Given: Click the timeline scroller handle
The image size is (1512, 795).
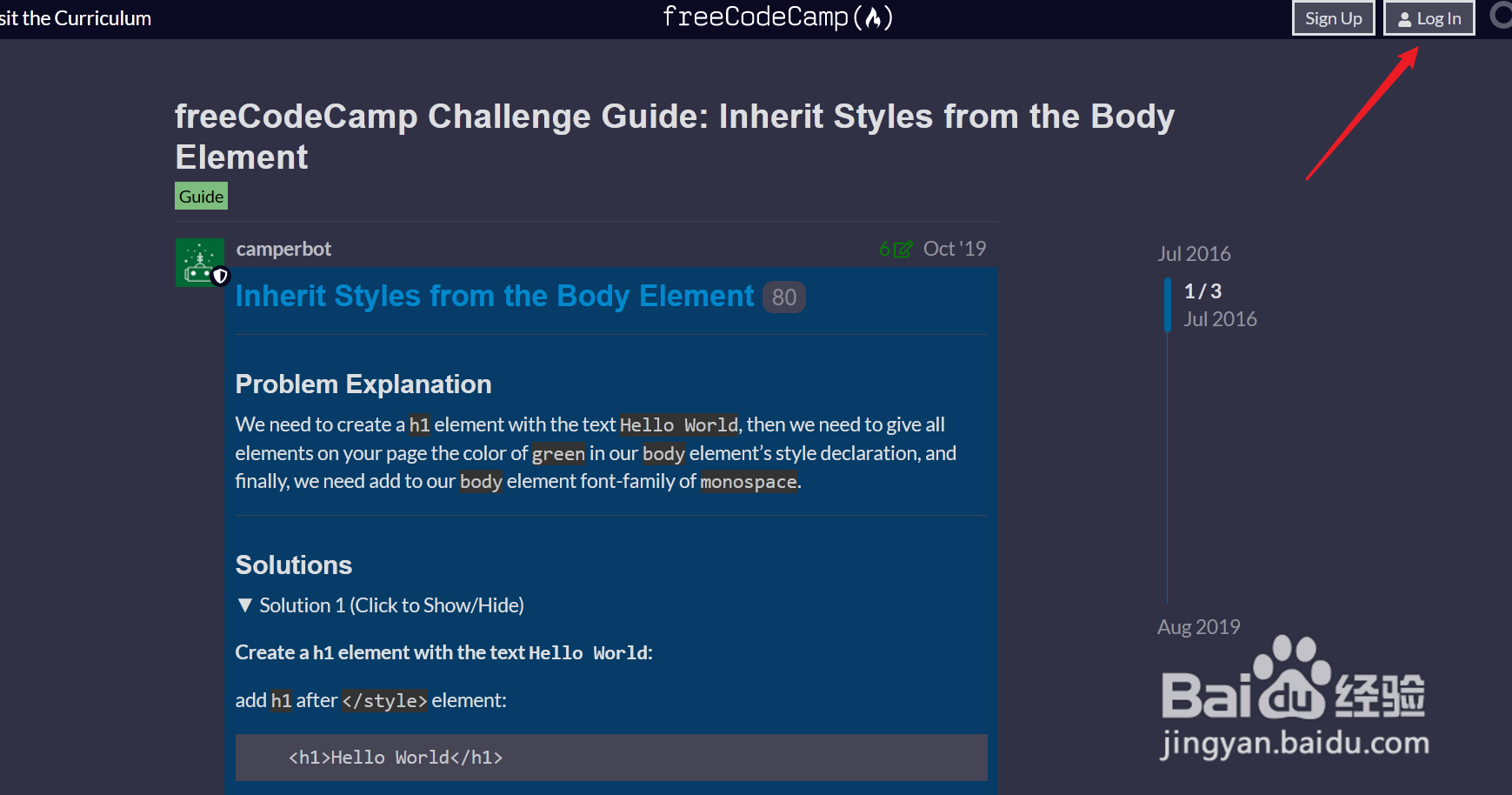Looking at the screenshot, I should (x=1168, y=304).
